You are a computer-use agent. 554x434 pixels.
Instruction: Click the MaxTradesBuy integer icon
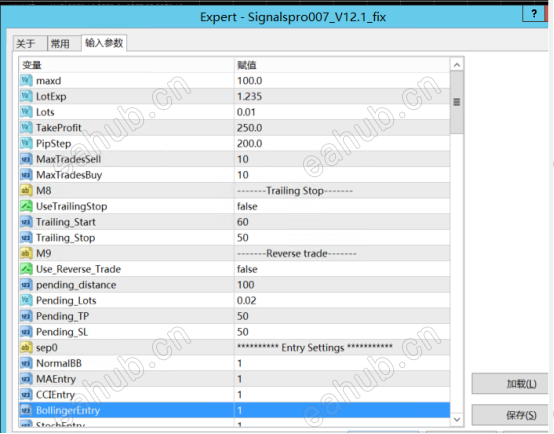click(26, 175)
